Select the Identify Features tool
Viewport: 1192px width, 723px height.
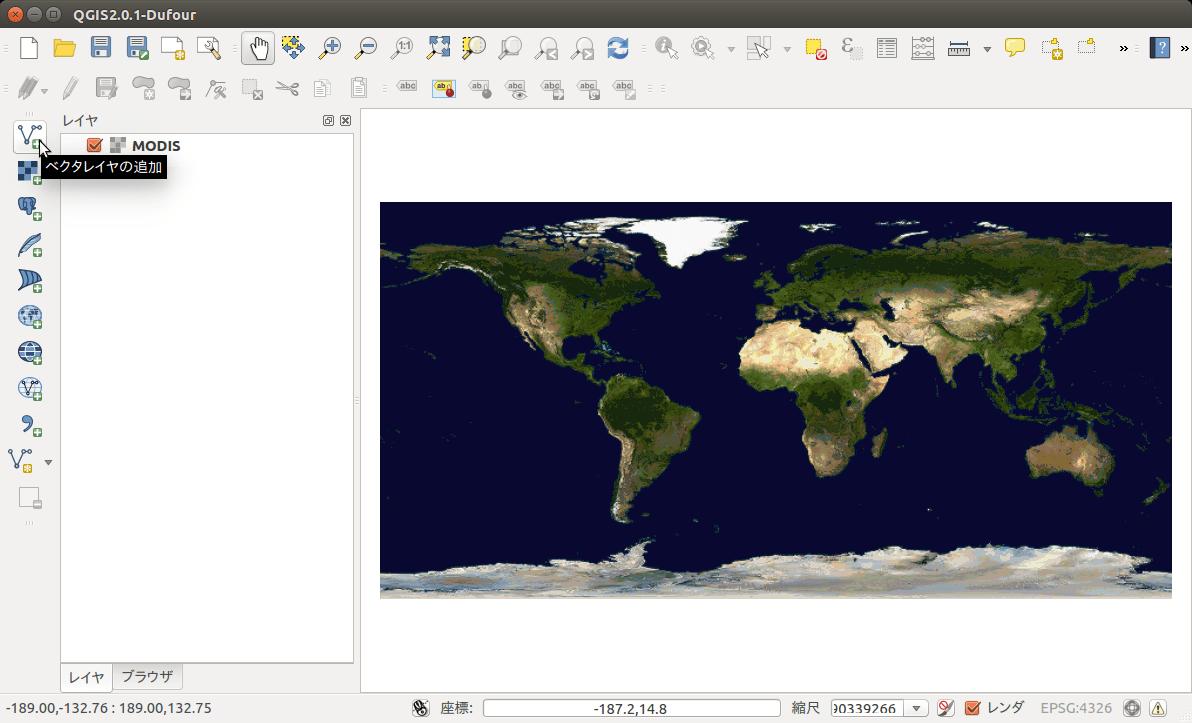[667, 48]
